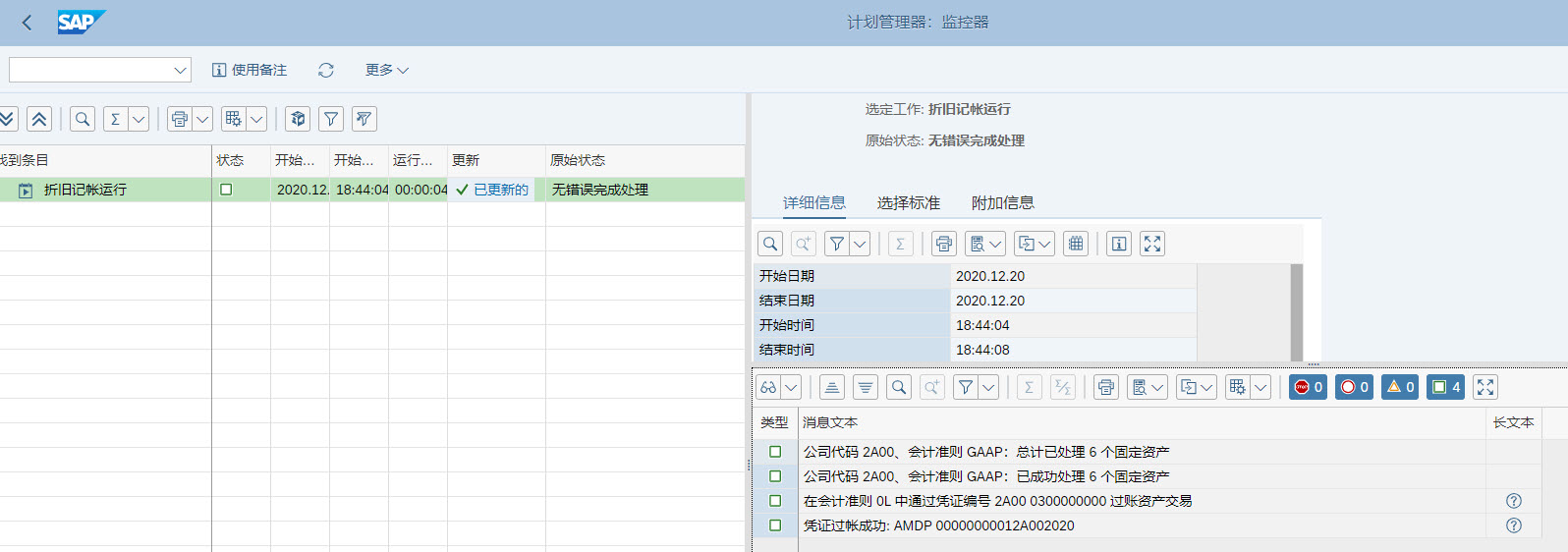Search the message log

(x=899, y=387)
